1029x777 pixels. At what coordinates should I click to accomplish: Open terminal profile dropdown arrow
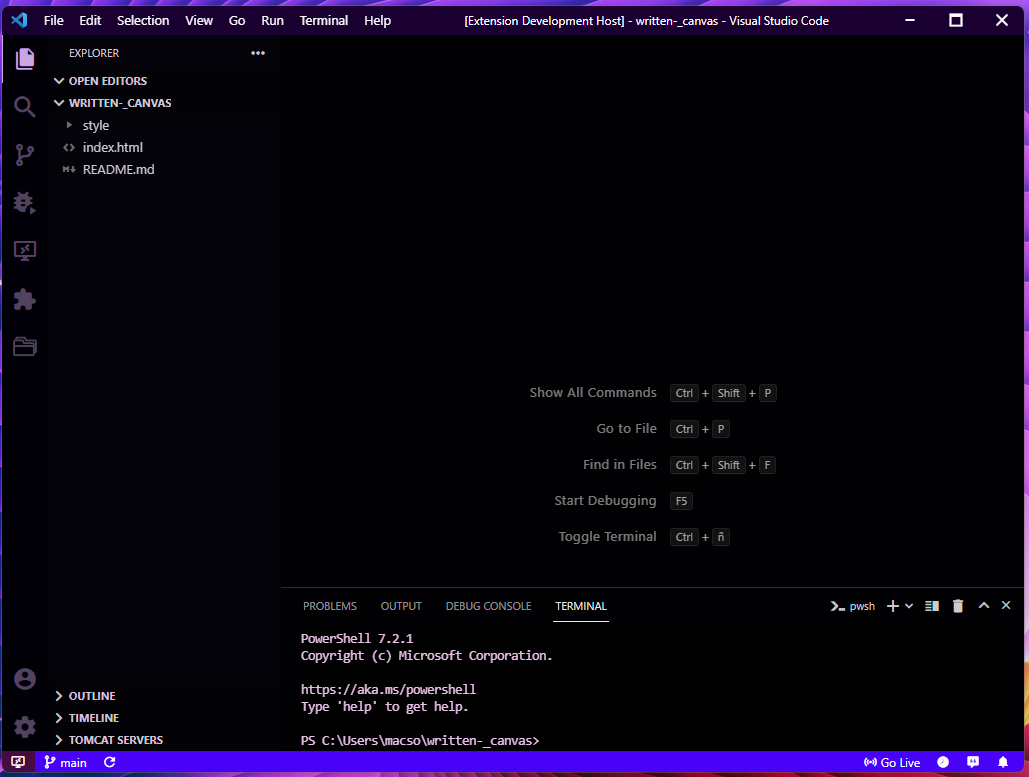coord(909,605)
